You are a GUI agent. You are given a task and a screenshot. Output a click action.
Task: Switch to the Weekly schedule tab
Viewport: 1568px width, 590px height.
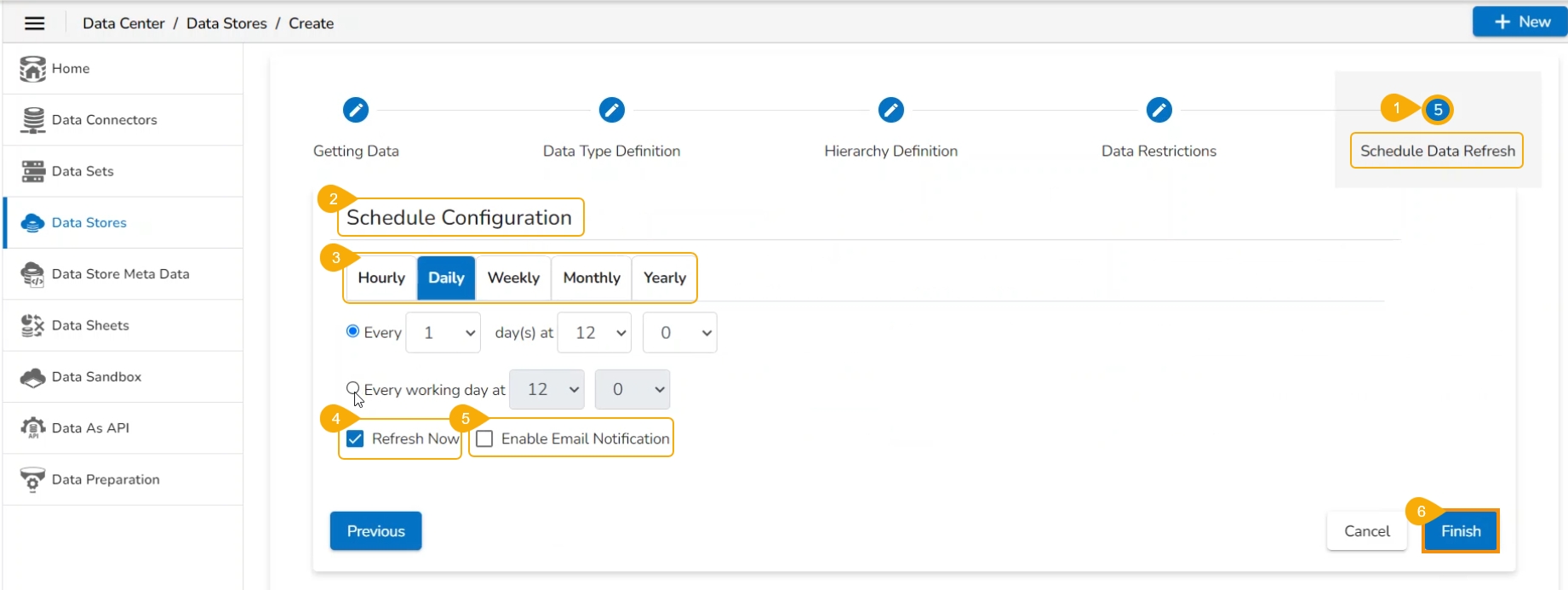point(513,278)
